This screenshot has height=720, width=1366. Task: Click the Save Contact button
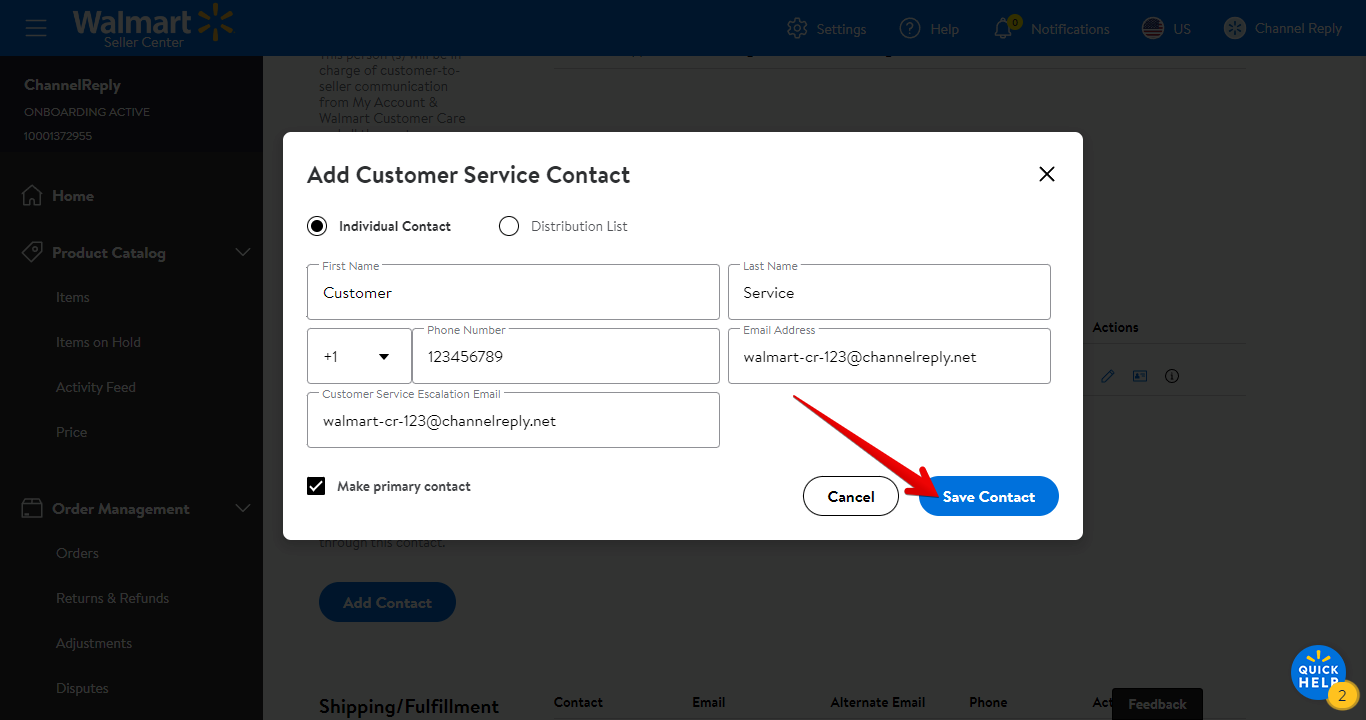pos(989,496)
